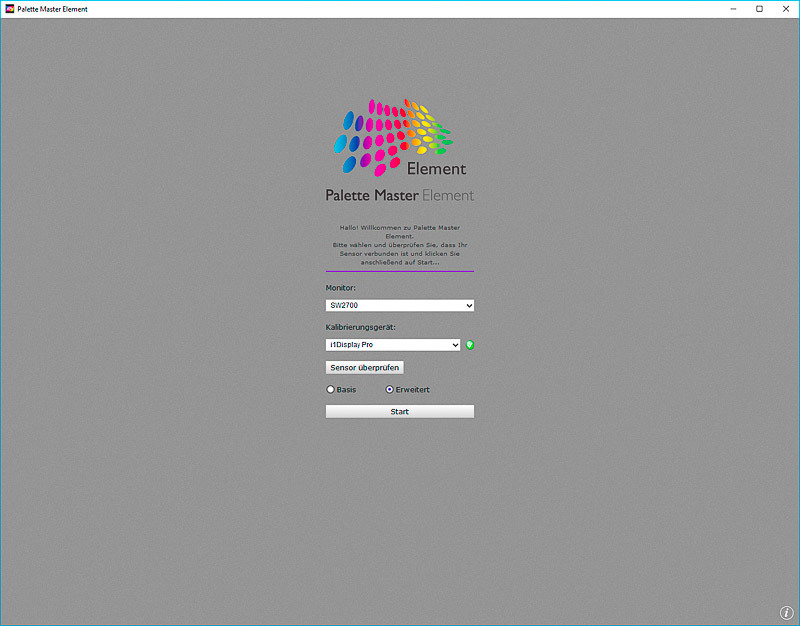Open the Kalibrierungsgerät dropdown showing i1Display Pro

[x=393, y=345]
